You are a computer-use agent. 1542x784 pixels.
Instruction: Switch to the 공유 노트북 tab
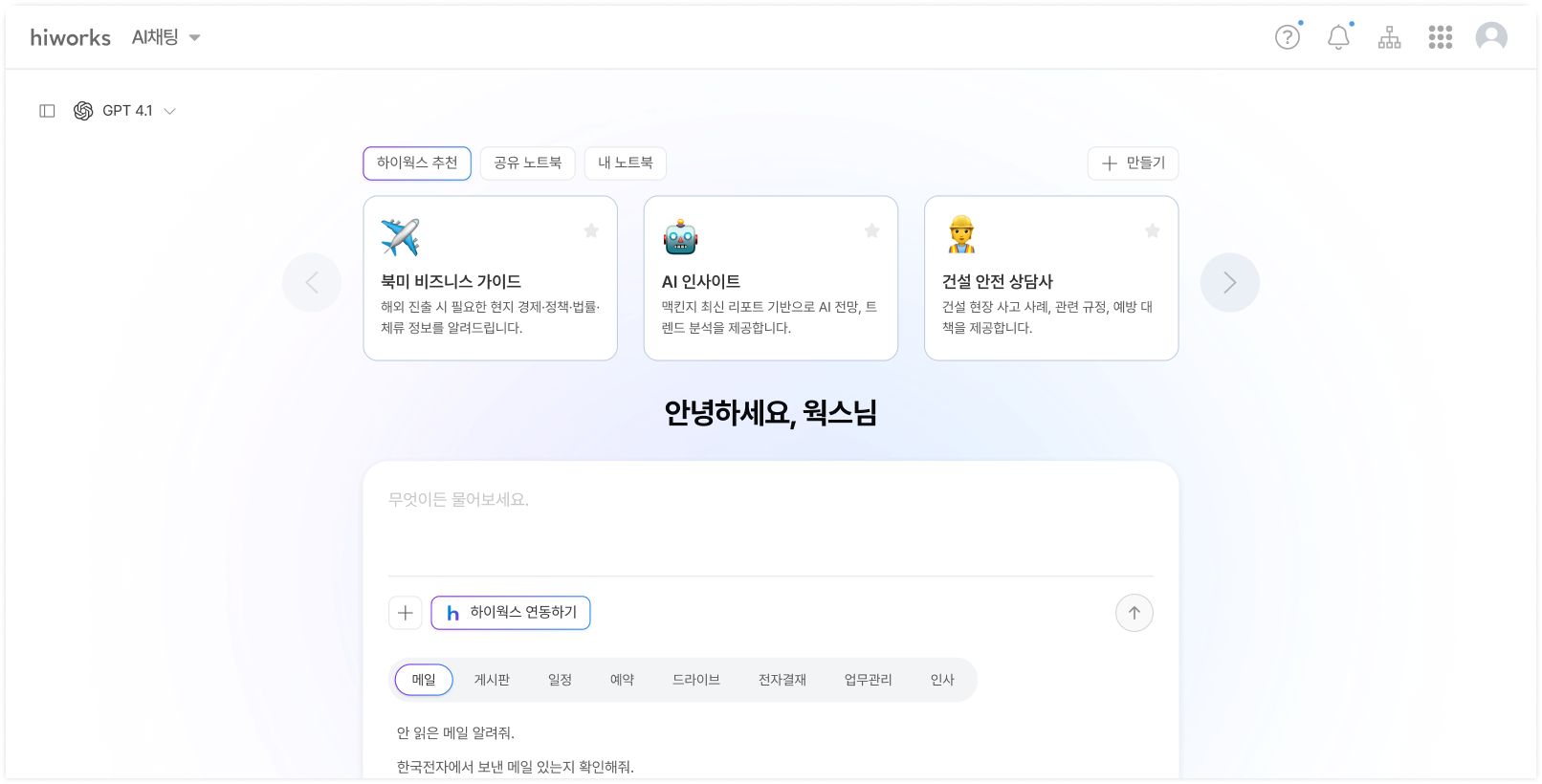[x=527, y=163]
